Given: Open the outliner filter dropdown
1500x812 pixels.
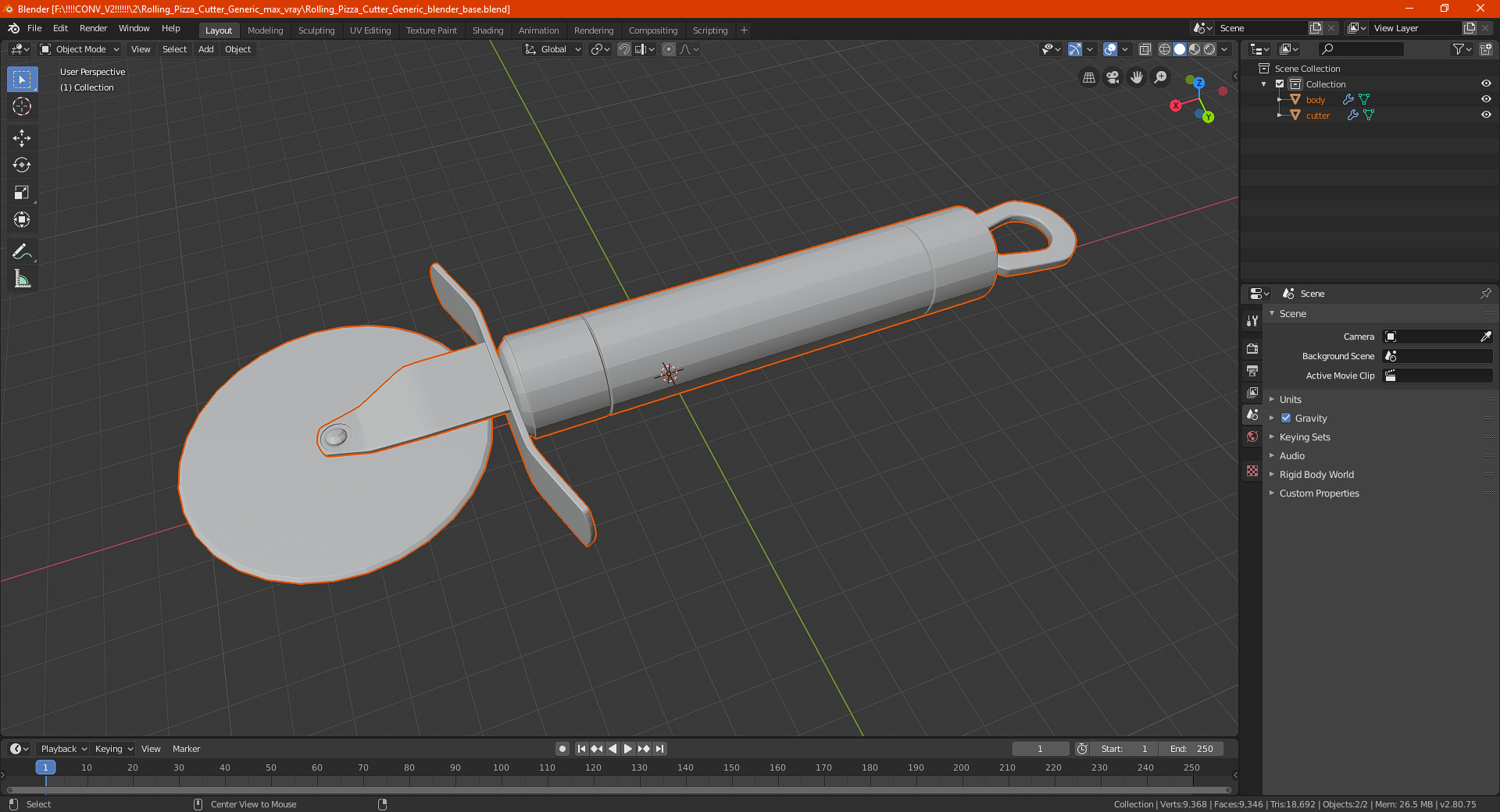Looking at the screenshot, I should pos(1462,49).
